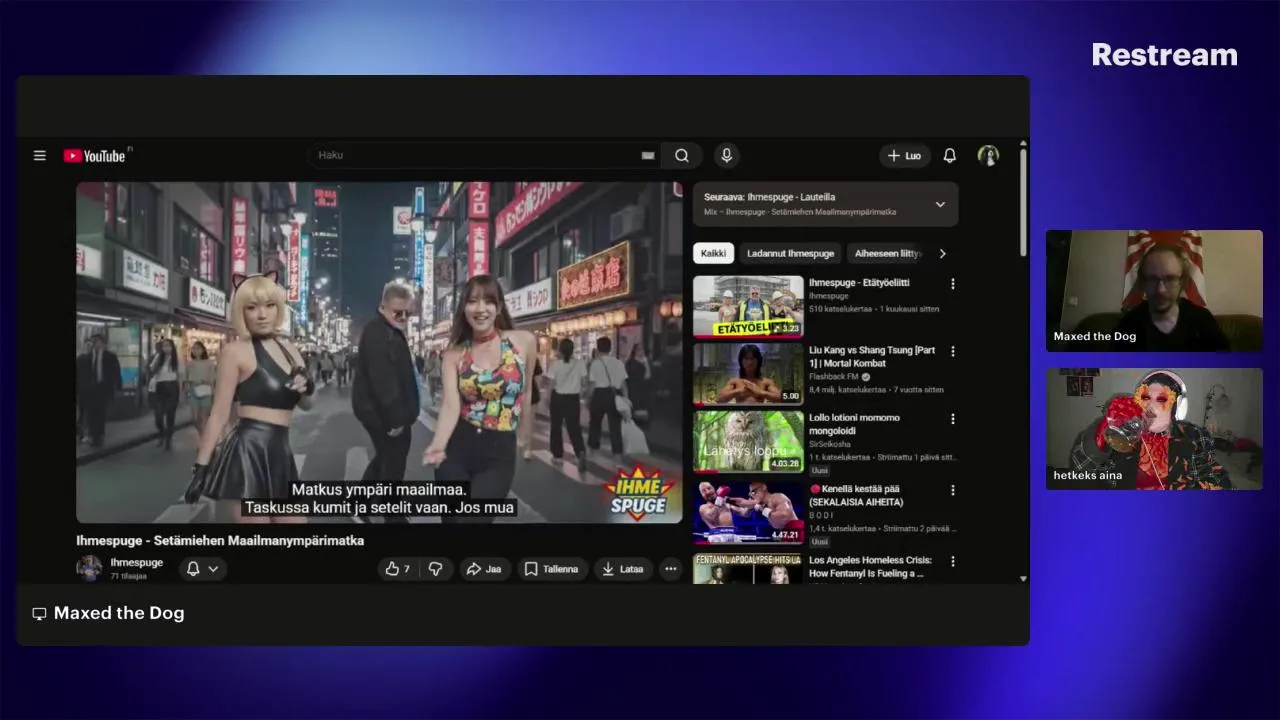Start voice search with microphone icon

[727, 155]
